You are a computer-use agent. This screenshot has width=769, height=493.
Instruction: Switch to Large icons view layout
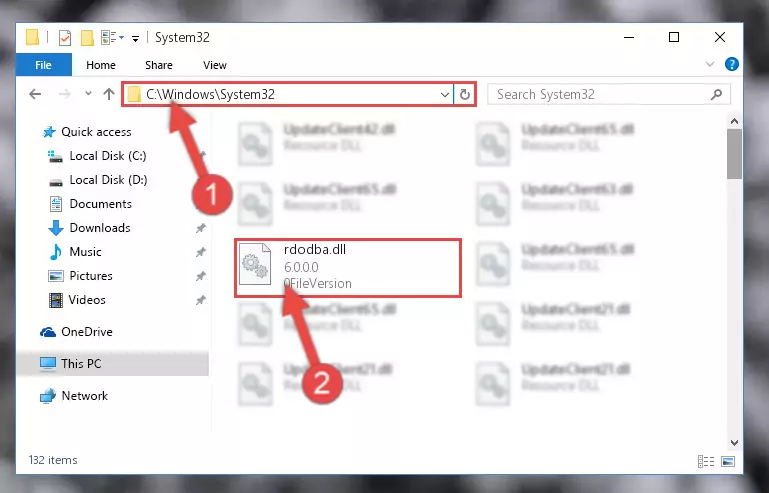[x=728, y=461]
